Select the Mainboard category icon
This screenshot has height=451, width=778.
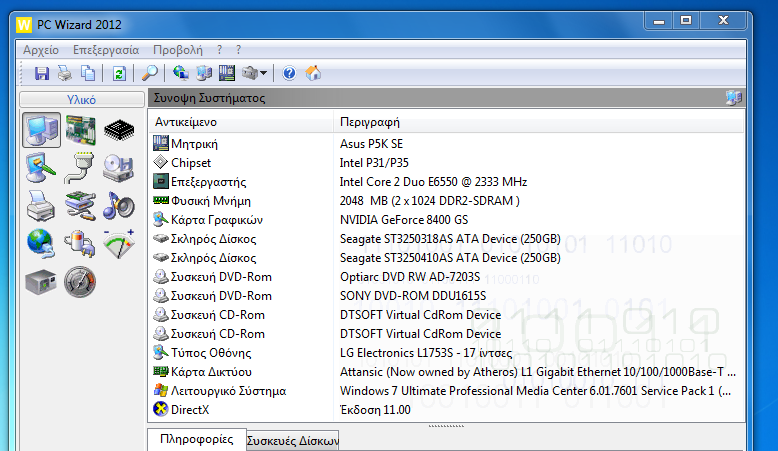80,130
